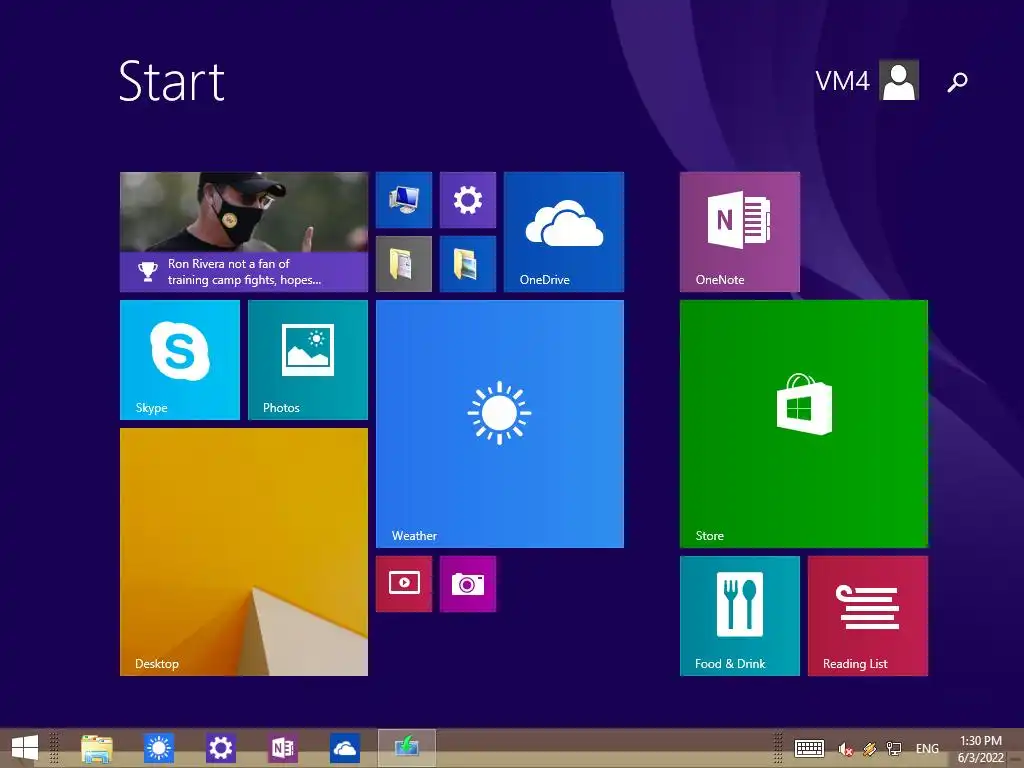Open OneNote from the taskbar

coord(283,748)
